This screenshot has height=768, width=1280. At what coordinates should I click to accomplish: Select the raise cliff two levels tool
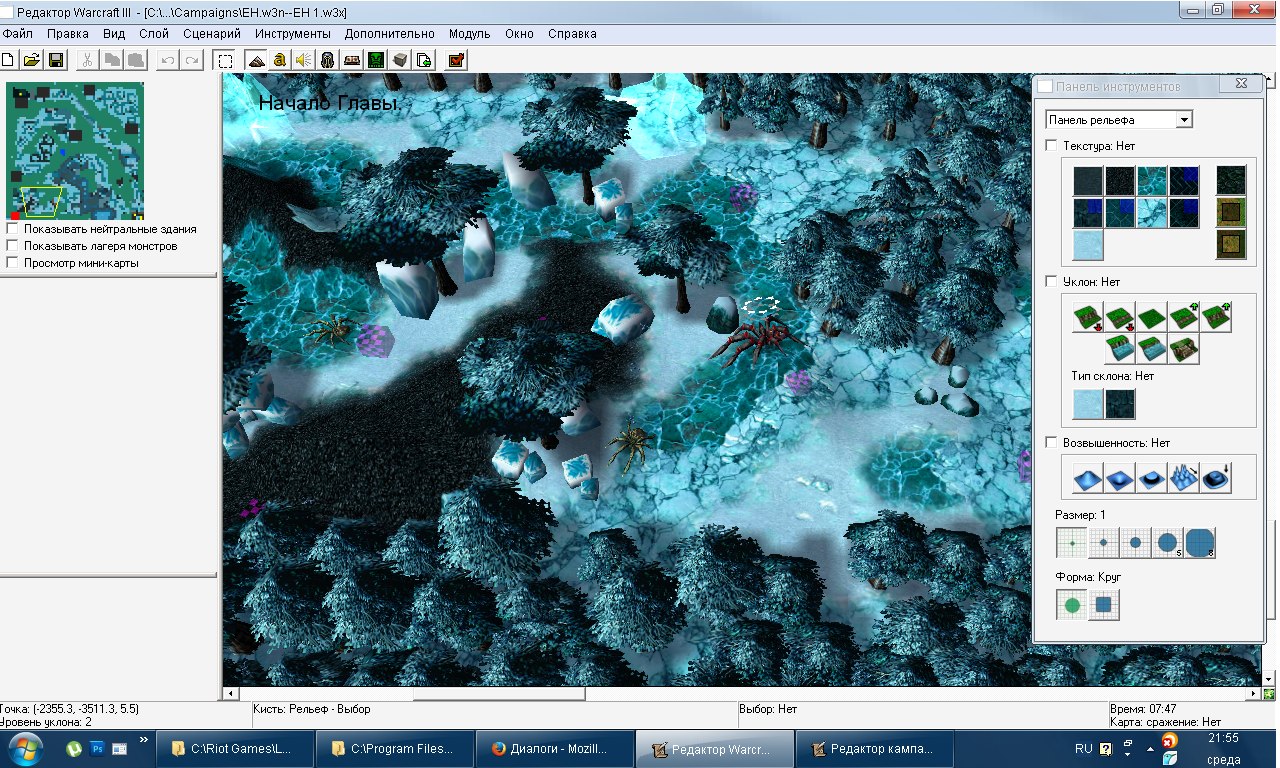click(x=1215, y=317)
